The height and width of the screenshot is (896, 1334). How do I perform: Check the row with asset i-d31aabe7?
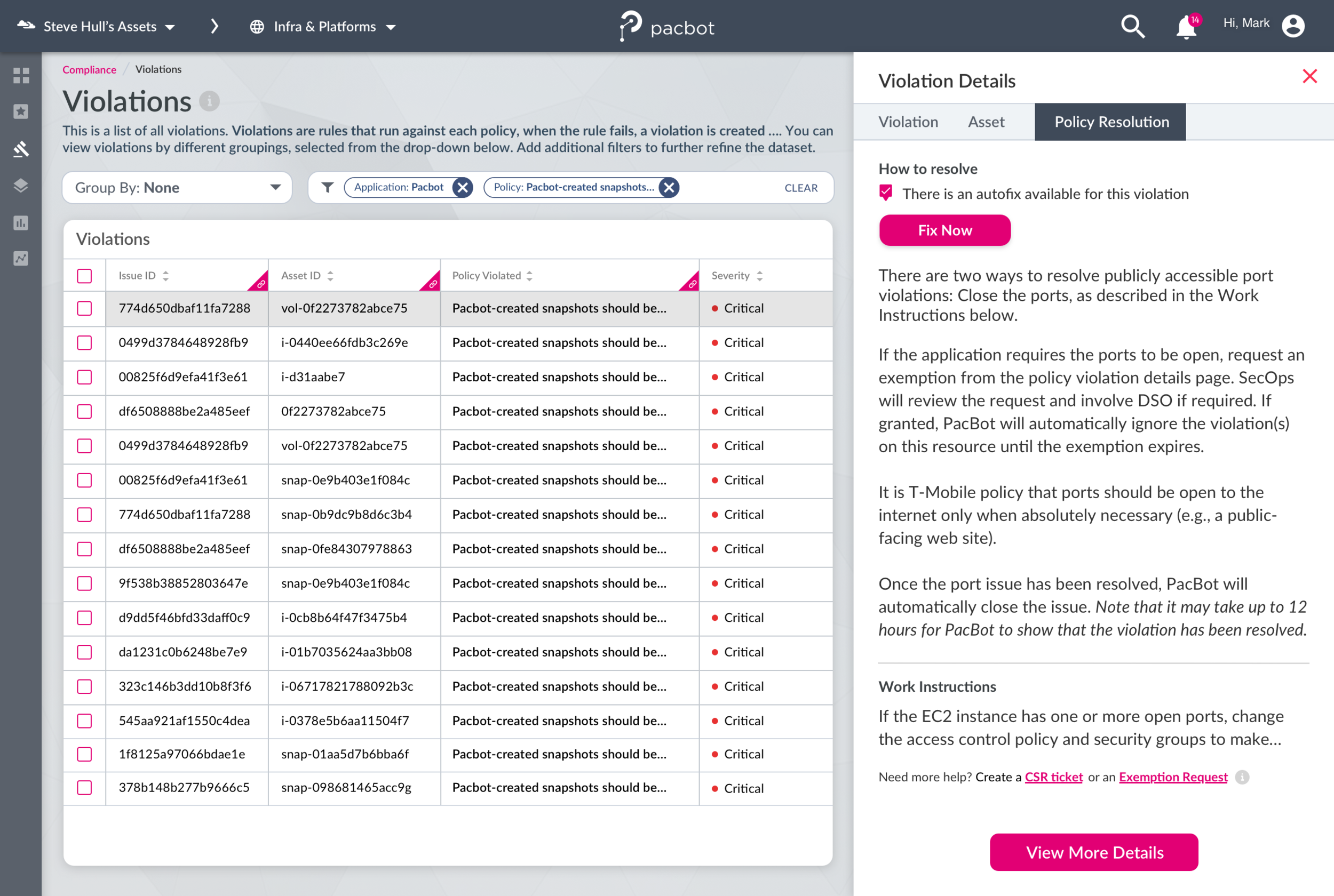pyautogui.click(x=85, y=377)
